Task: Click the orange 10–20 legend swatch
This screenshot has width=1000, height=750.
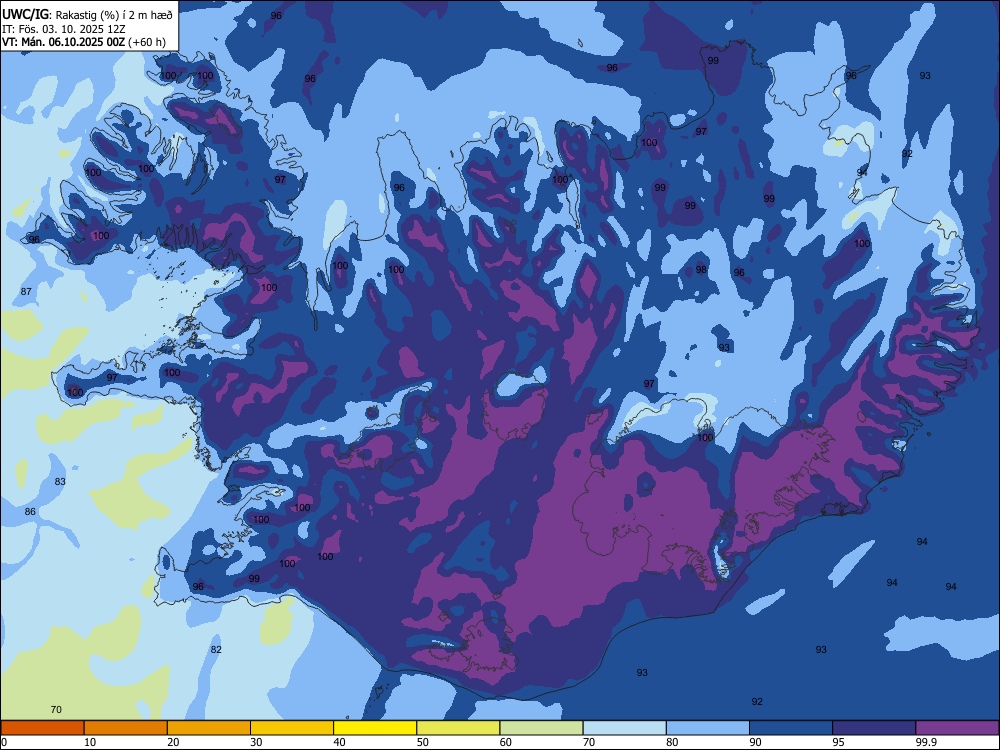Action: tap(126, 728)
